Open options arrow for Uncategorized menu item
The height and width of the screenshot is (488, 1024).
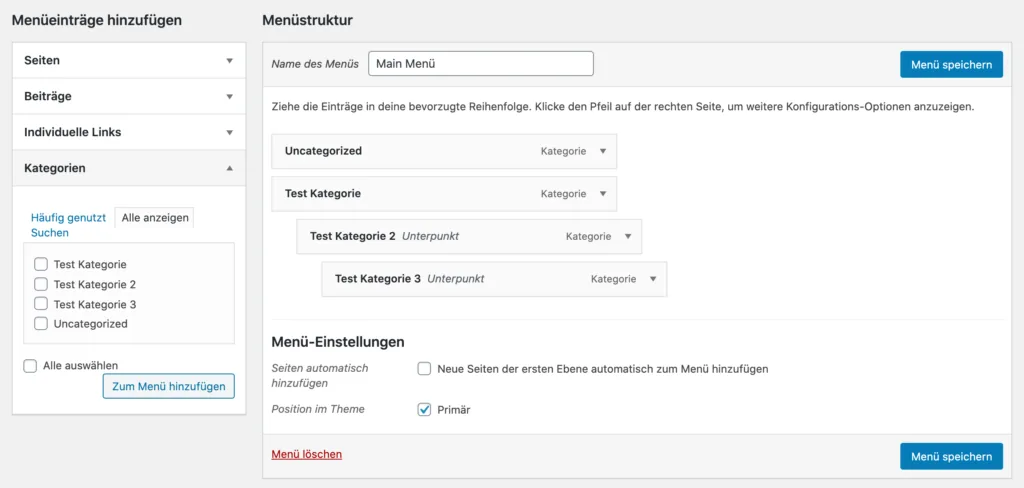[x=603, y=151]
